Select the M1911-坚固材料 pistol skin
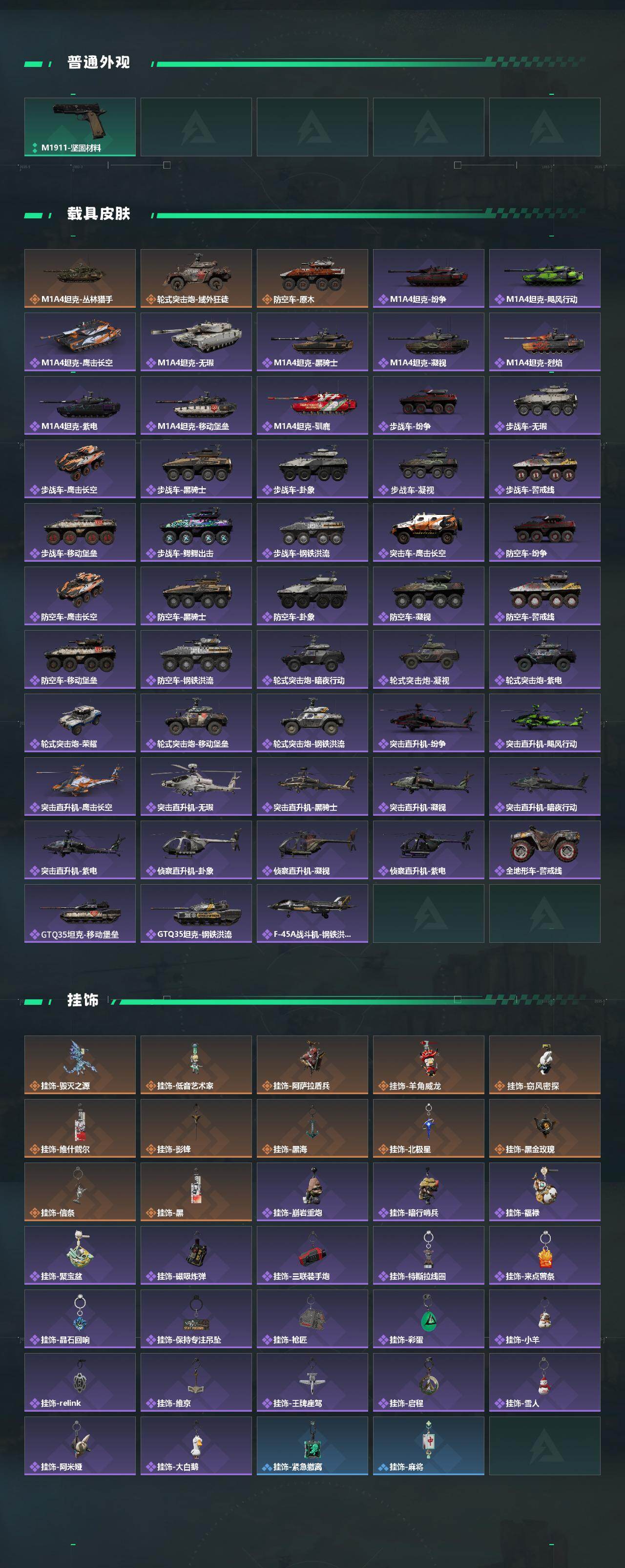Viewport: 625px width, 1568px height. (80, 127)
